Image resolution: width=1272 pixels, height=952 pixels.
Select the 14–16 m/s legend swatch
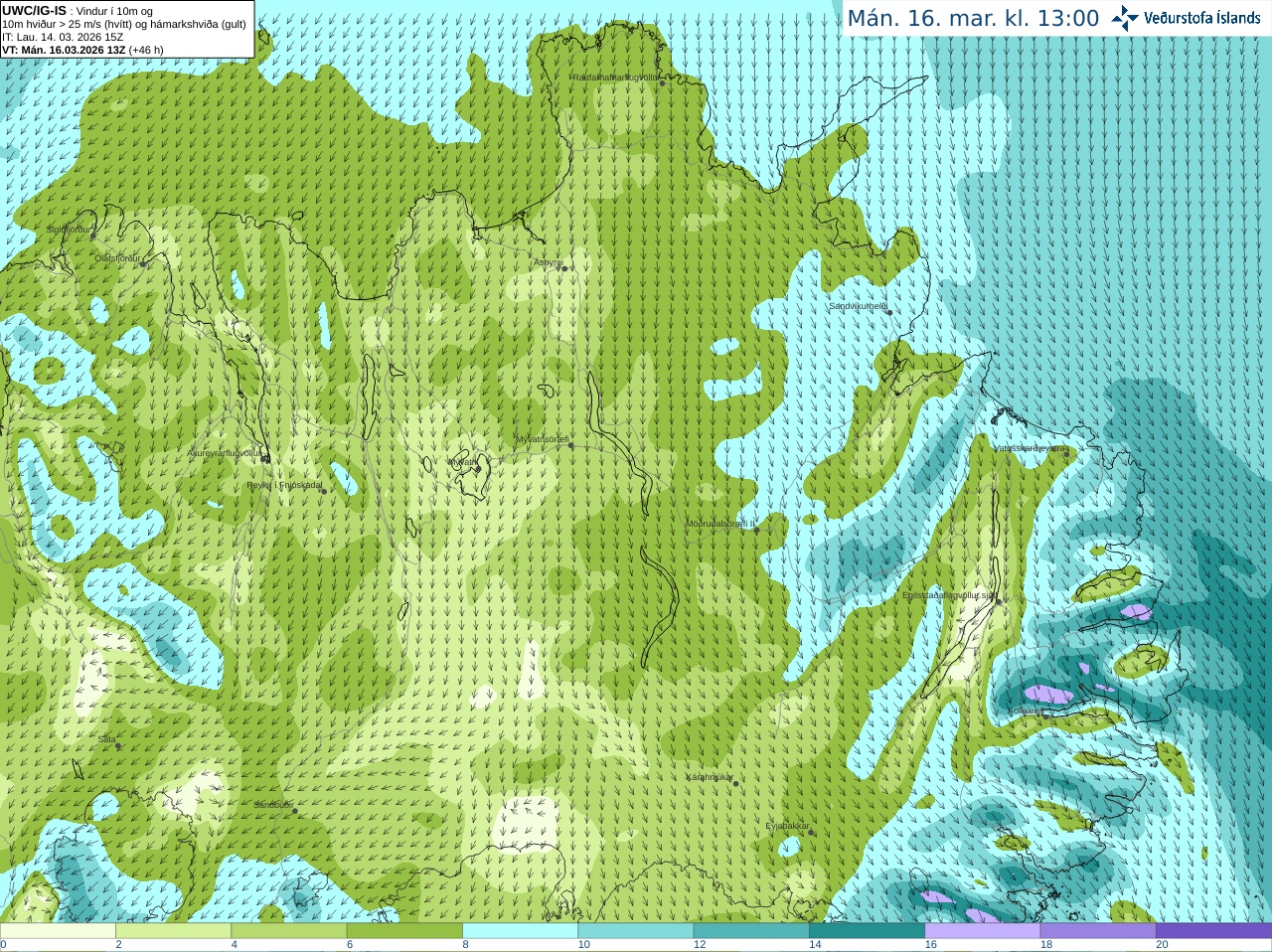coord(867,930)
